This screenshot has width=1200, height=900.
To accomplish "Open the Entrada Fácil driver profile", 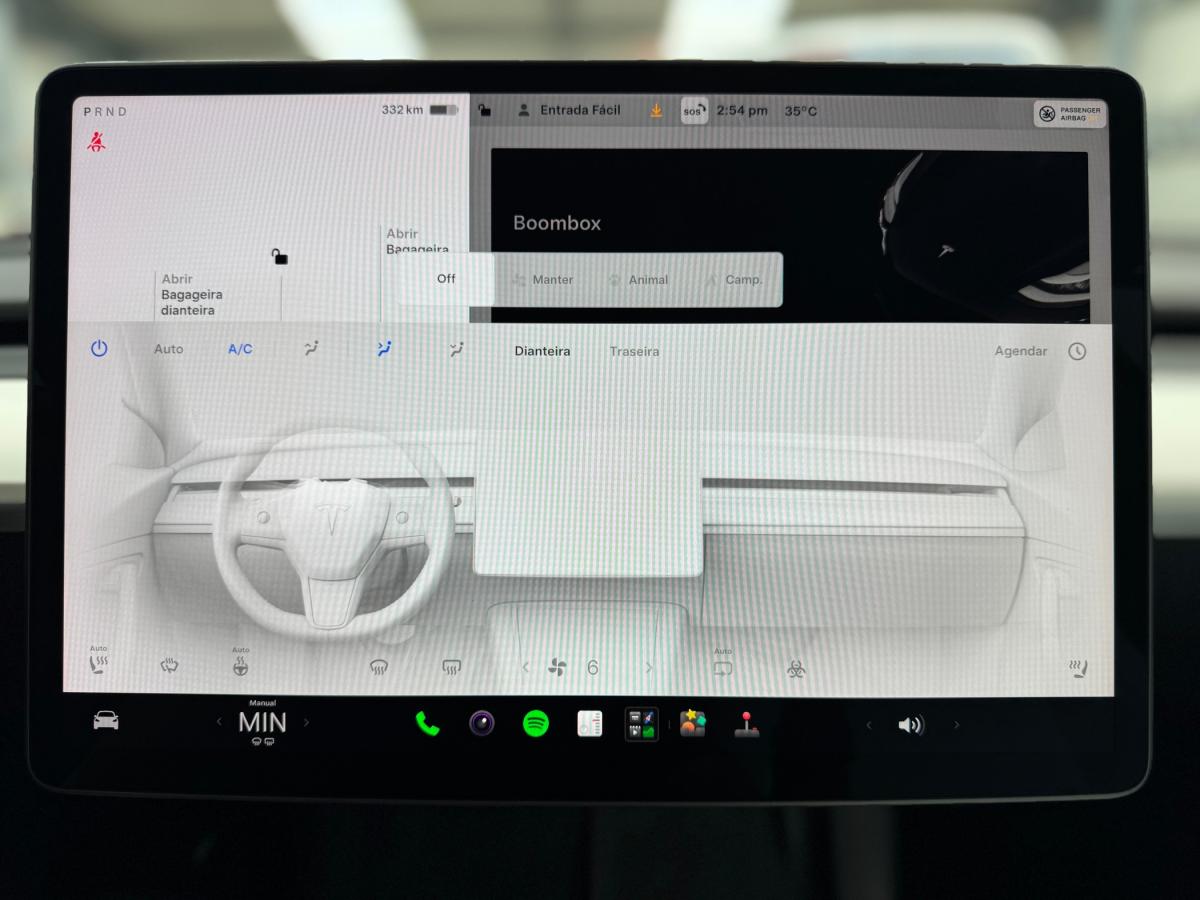I will click(x=569, y=111).
